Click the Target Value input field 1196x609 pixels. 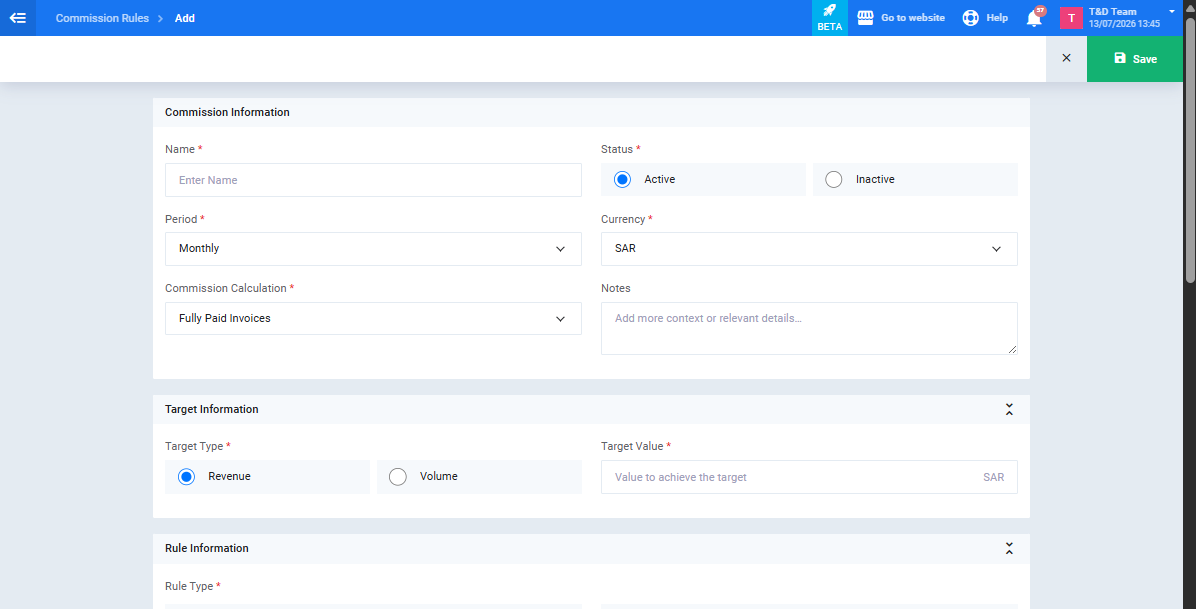pos(809,477)
